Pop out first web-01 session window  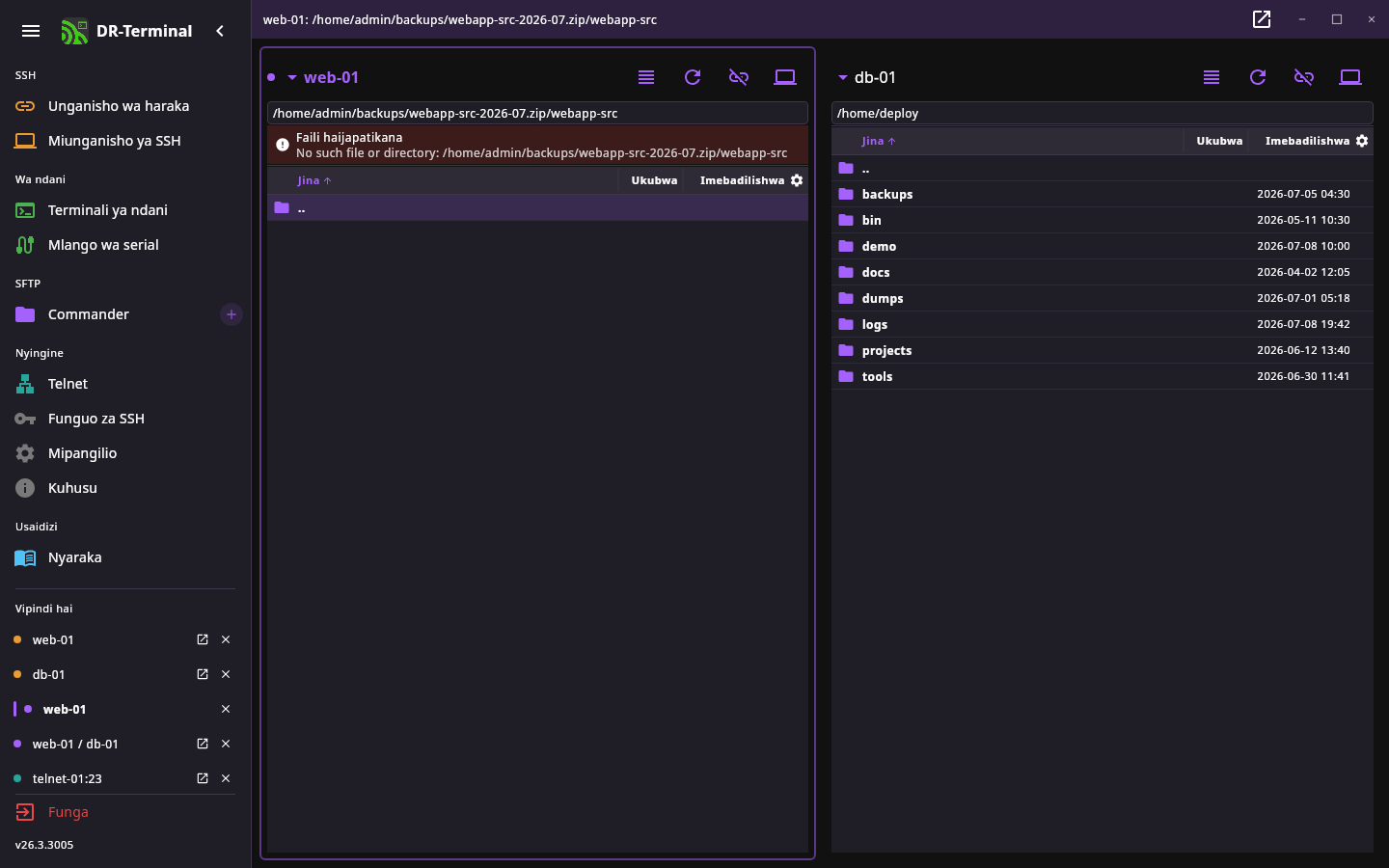tap(203, 639)
